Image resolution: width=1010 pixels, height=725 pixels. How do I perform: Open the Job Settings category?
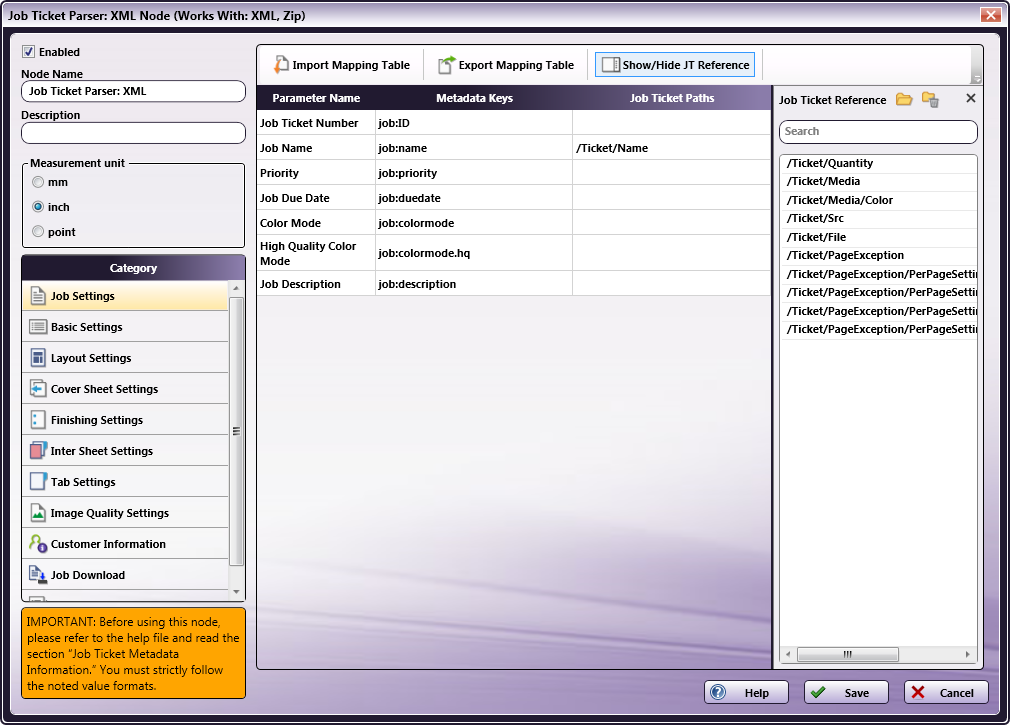[x=126, y=296]
